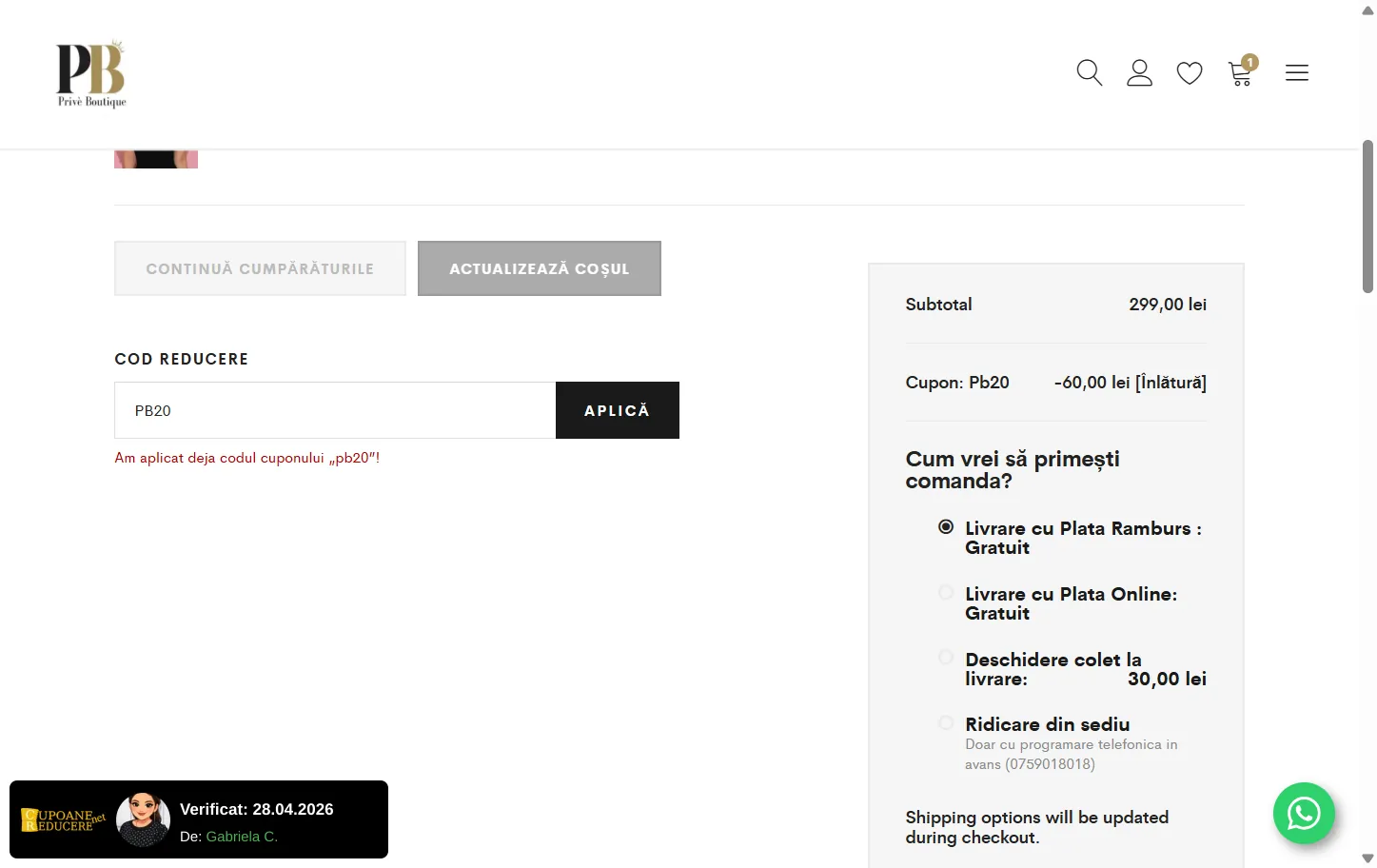Click the Cupoane Reducere logo badge
The image size is (1377, 868).
pyautogui.click(x=63, y=819)
